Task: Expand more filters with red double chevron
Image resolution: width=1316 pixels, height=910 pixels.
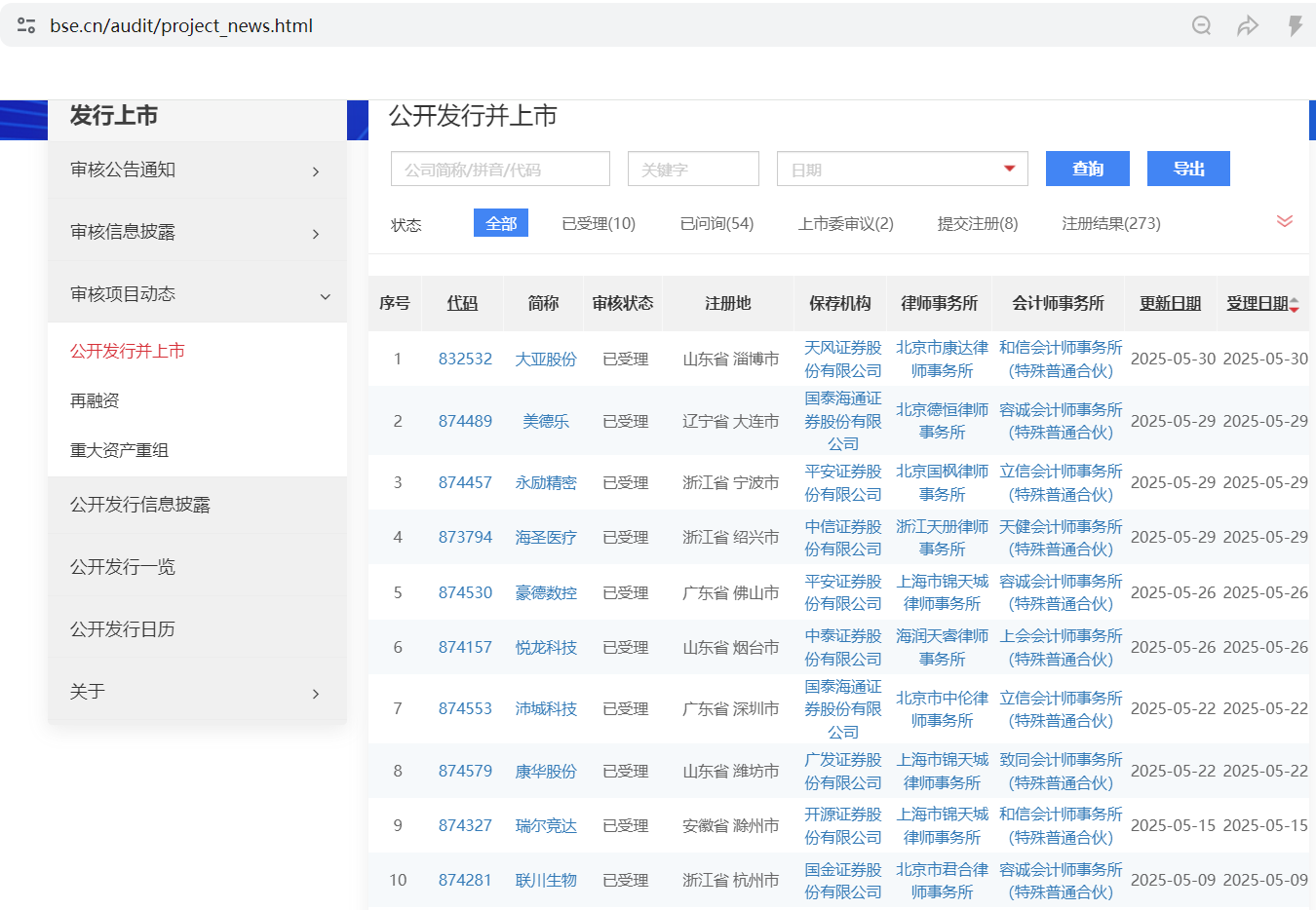Action: click(1285, 221)
